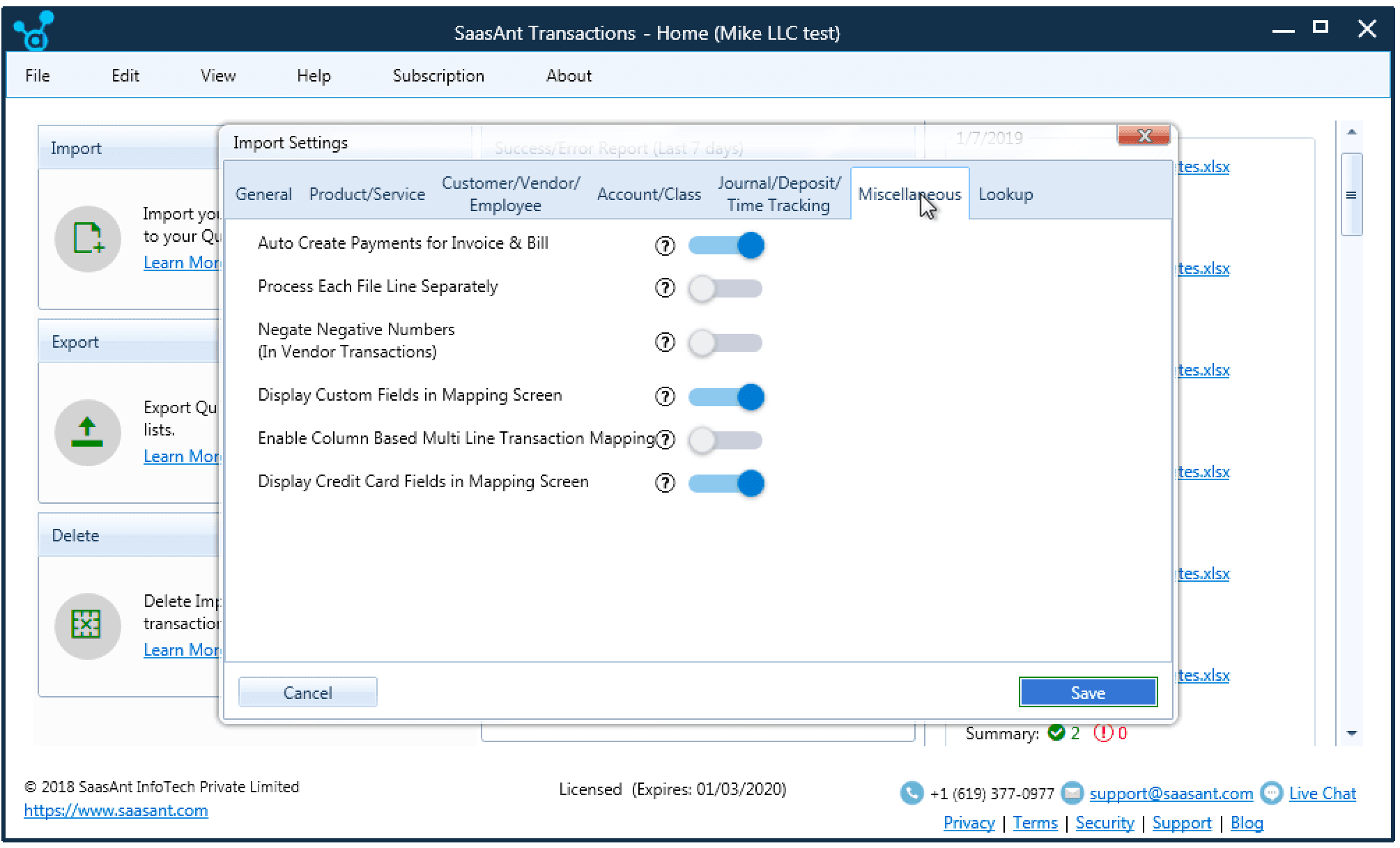
Task: Click the phone icon in footer
Action: pyautogui.click(x=911, y=793)
